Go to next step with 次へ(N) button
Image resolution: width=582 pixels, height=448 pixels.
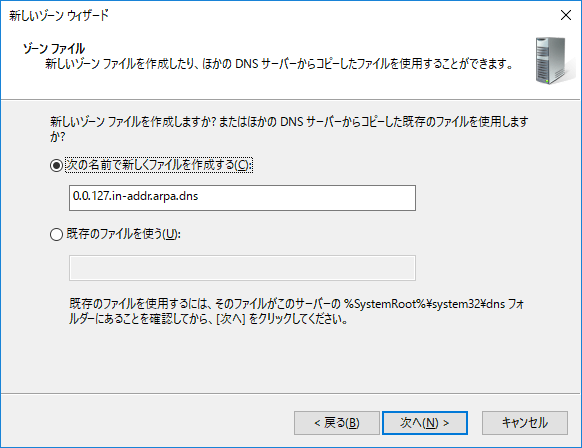(425, 423)
